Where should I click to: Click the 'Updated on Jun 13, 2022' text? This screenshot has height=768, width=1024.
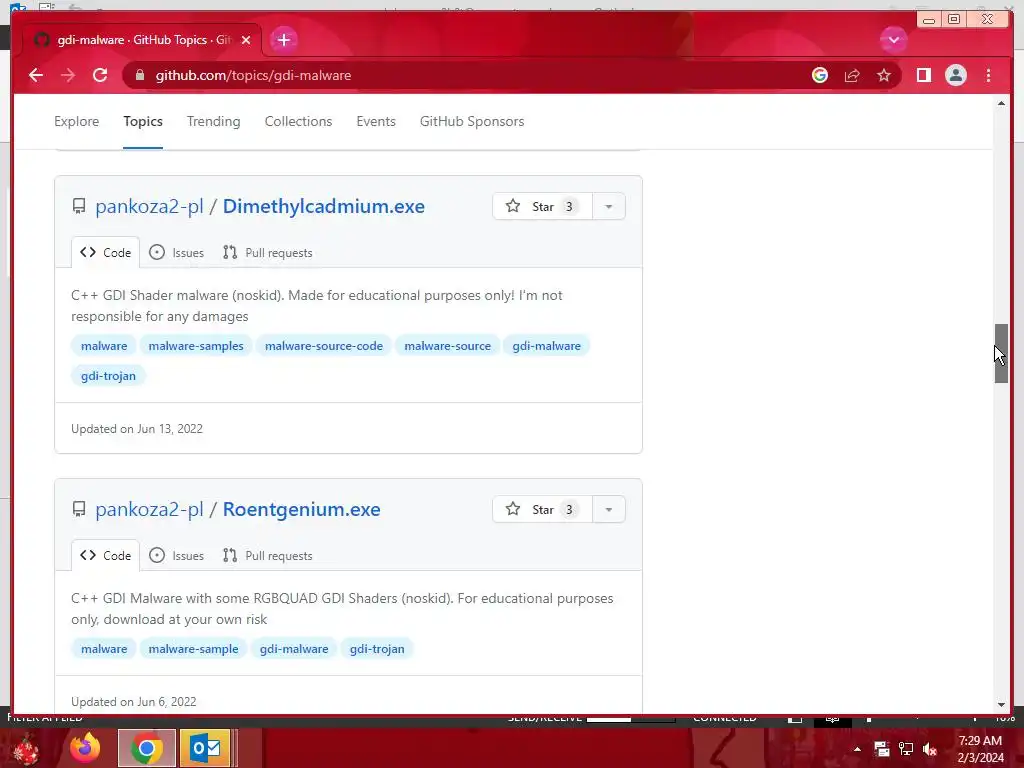click(137, 429)
